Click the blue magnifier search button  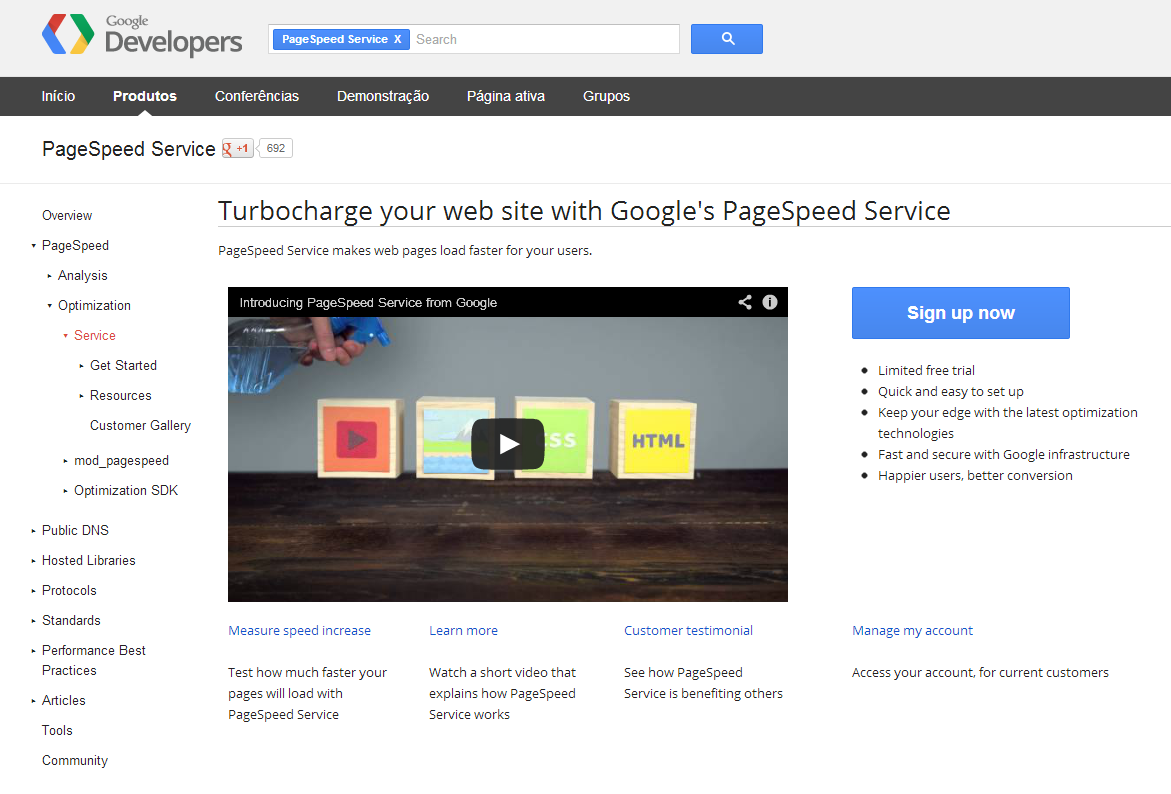[x=727, y=39]
